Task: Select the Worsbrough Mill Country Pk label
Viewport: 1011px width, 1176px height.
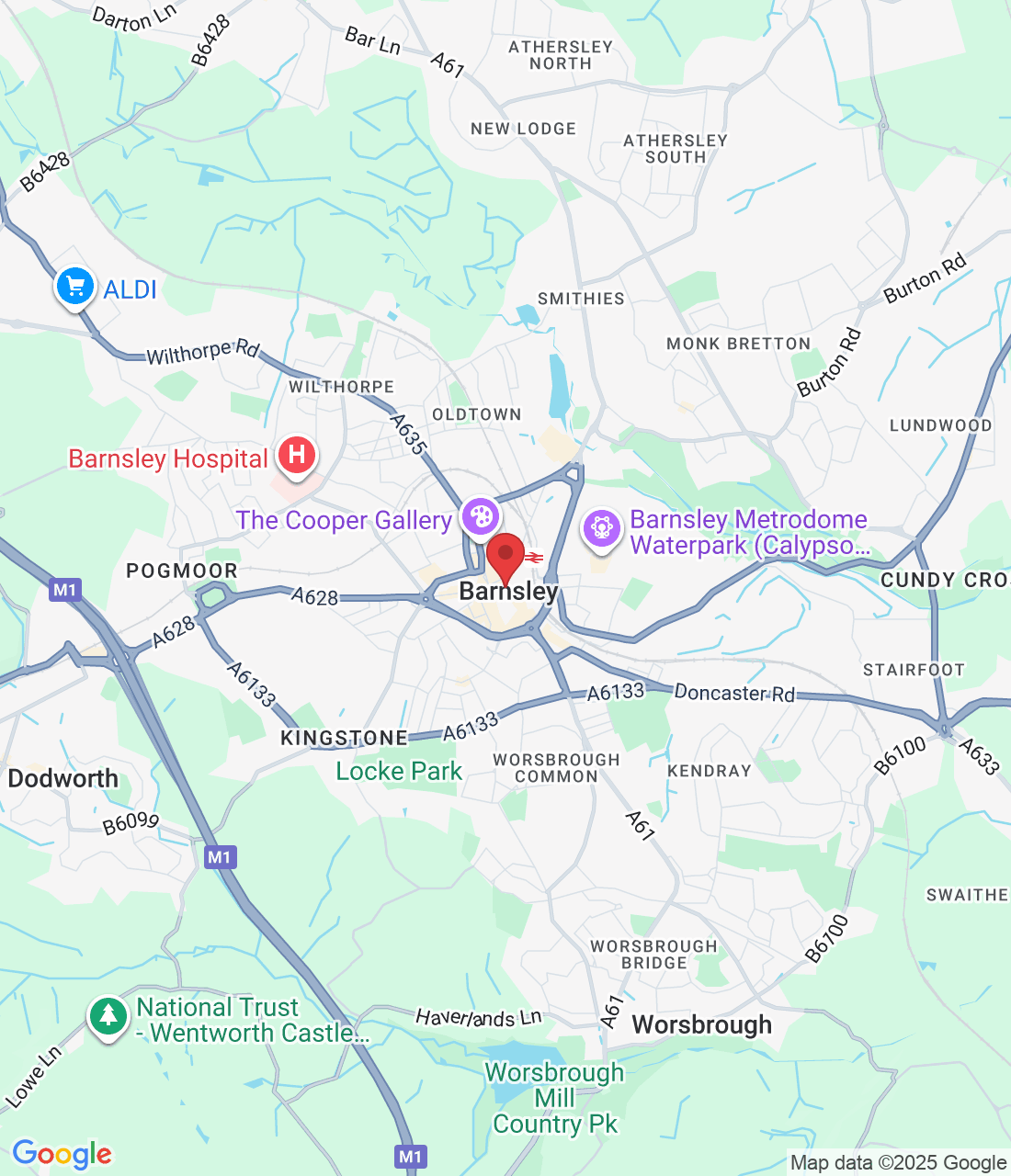Action: (554, 1098)
